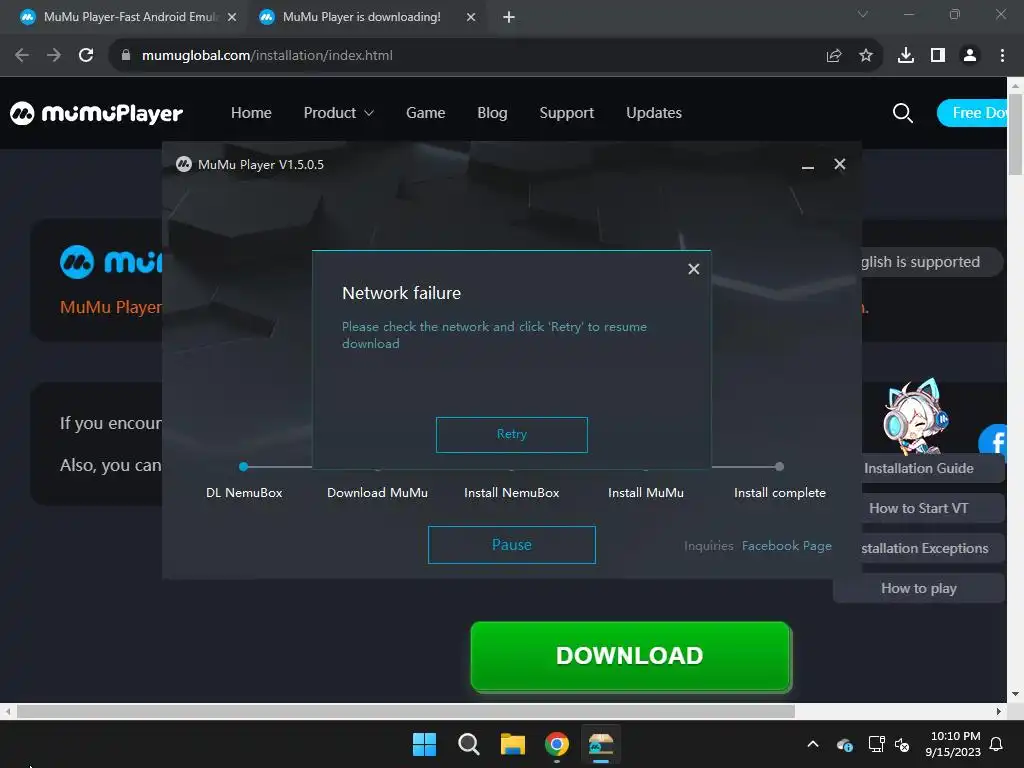
Task: Switch to MuMu Player is downloading tab
Action: (x=360, y=17)
